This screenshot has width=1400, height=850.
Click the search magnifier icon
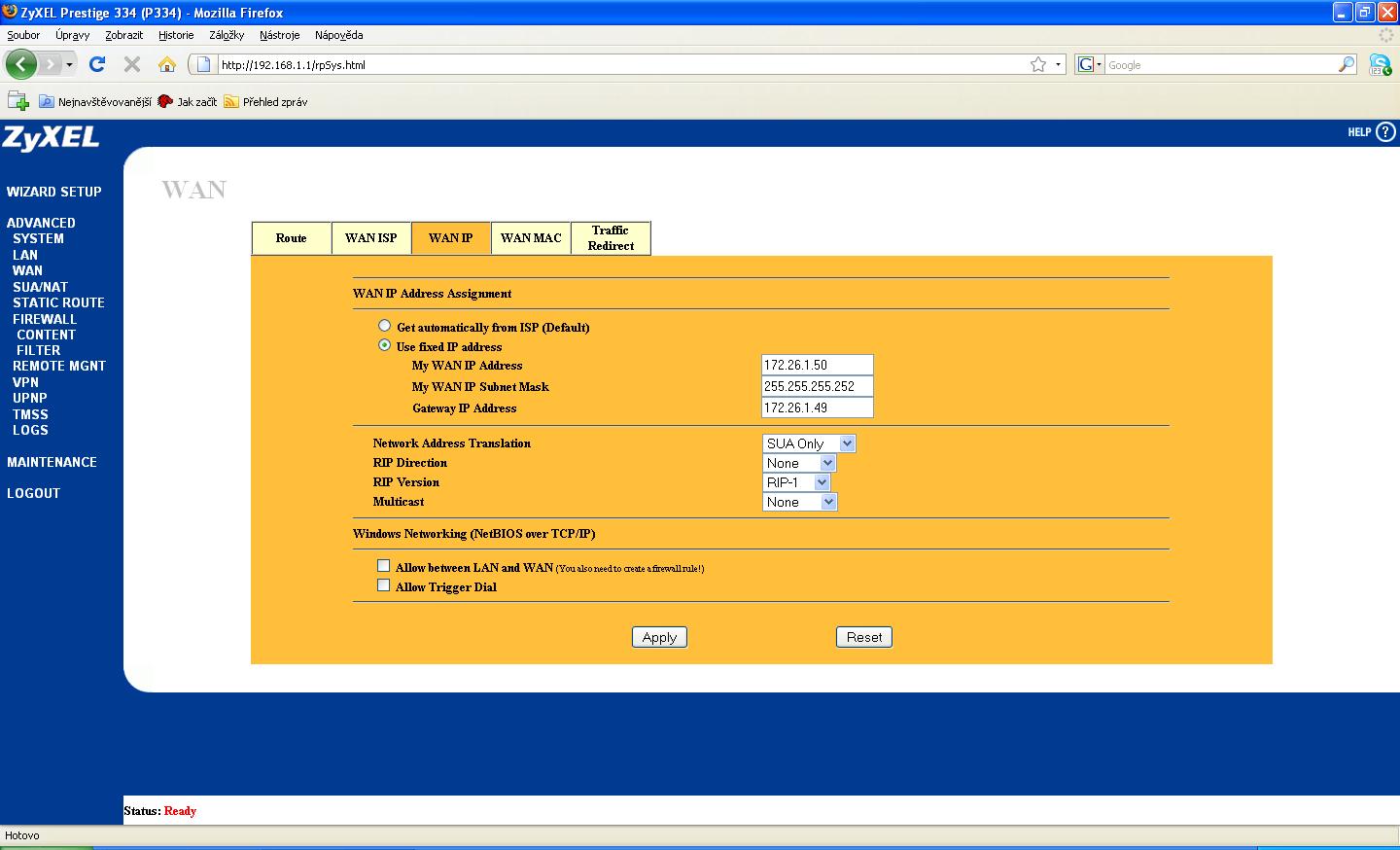pos(1347,65)
